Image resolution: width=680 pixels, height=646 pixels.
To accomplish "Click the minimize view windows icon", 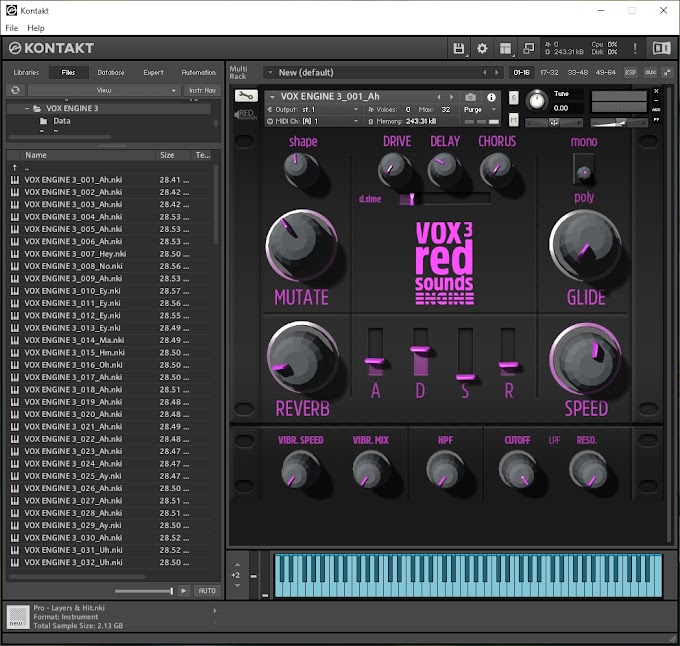I will pyautogui.click(x=529, y=49).
